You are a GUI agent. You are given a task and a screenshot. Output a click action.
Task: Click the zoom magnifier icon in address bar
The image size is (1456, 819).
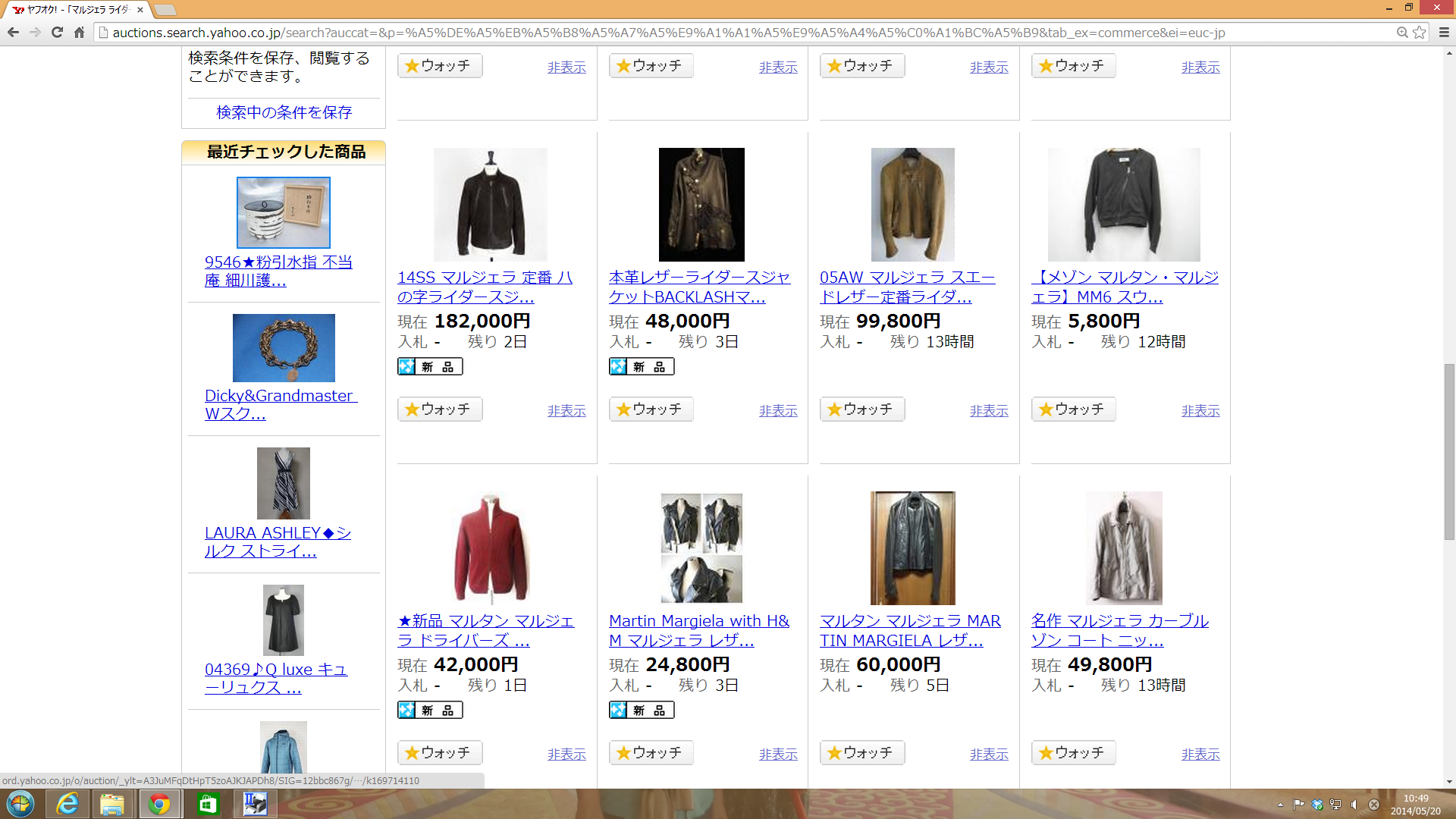pos(1402,33)
